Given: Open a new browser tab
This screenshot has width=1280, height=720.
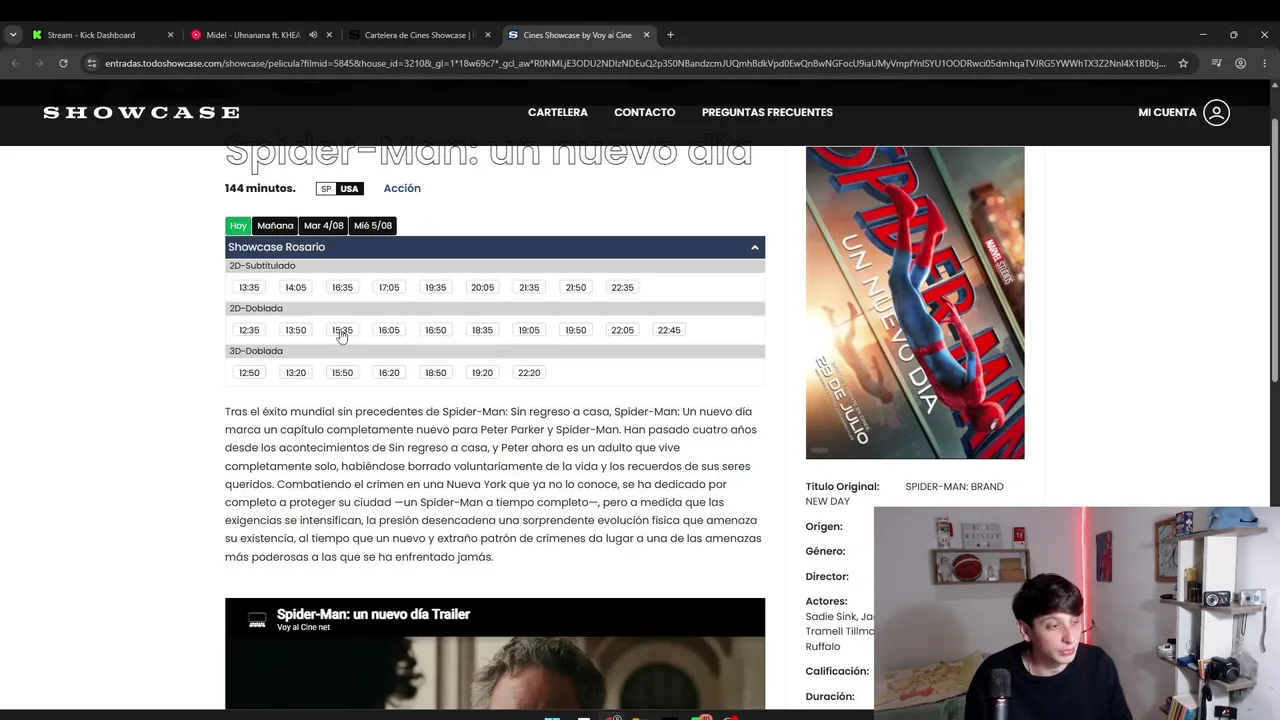Looking at the screenshot, I should [x=670, y=35].
